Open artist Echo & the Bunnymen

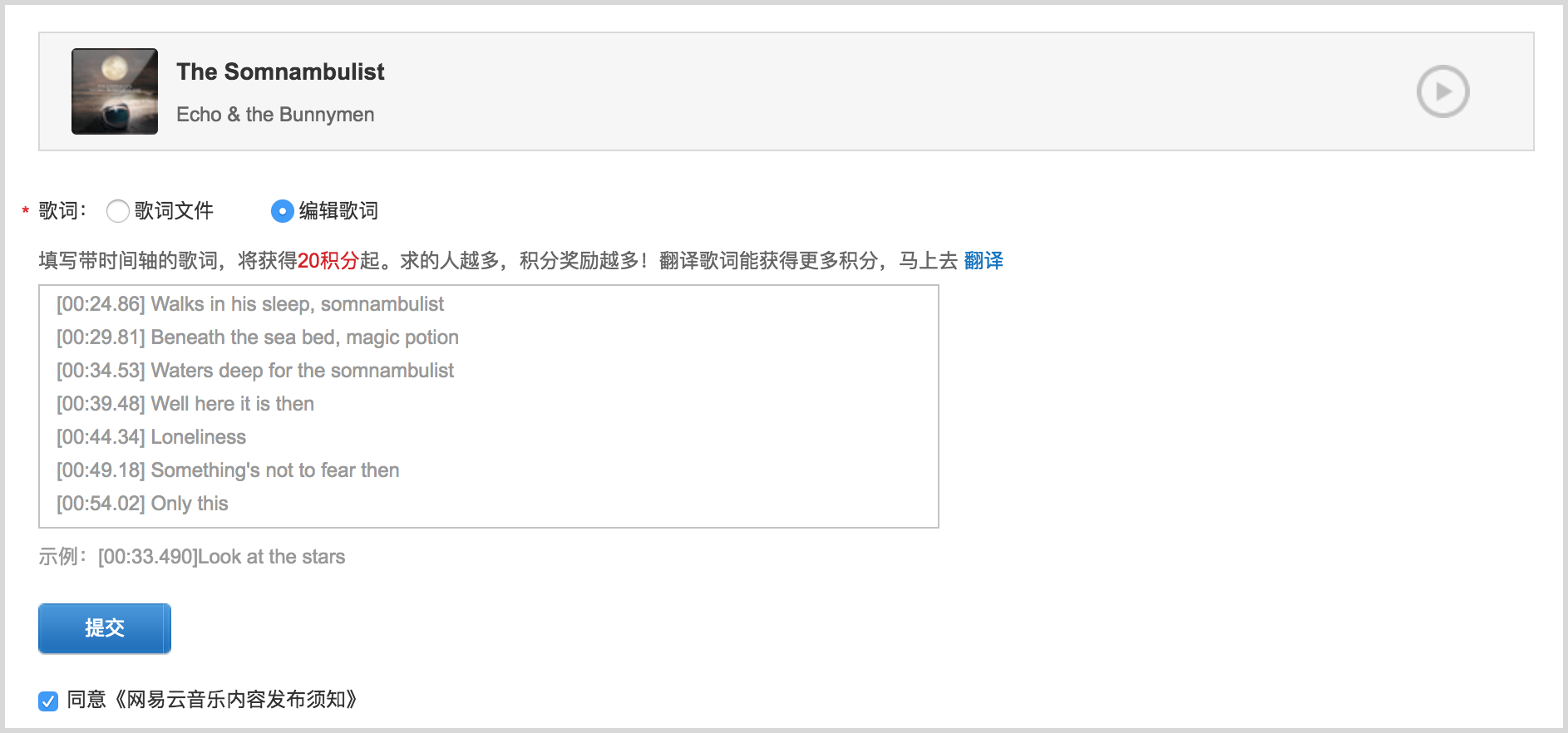coord(275,115)
